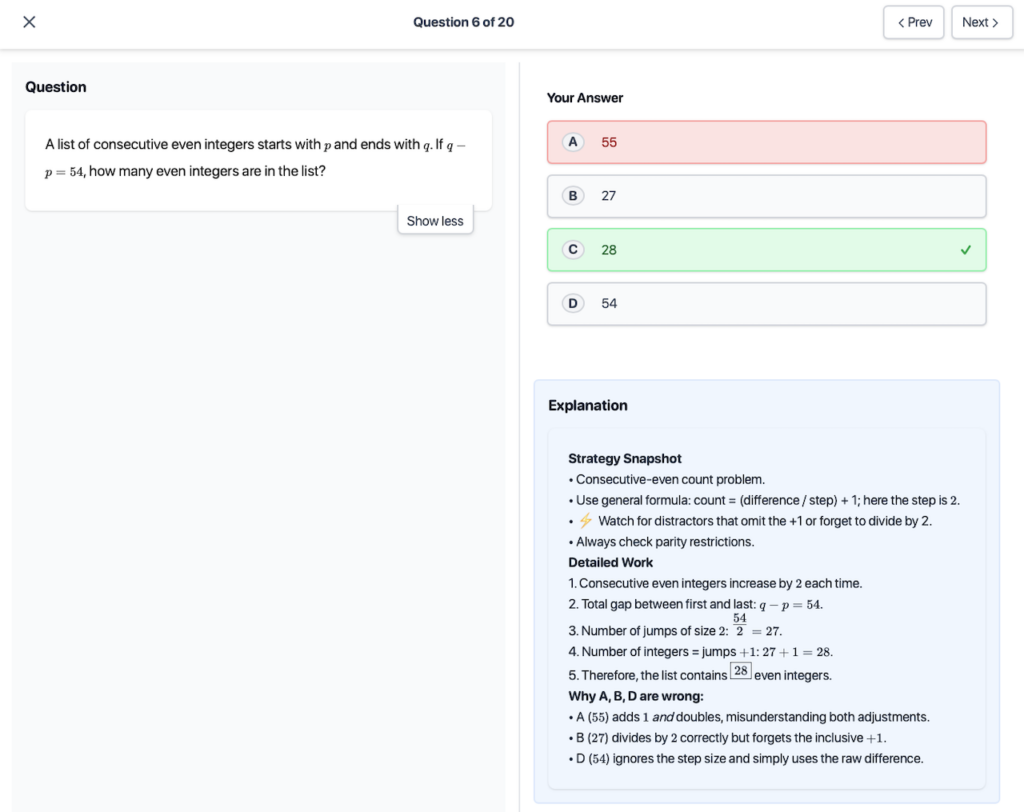This screenshot has width=1024, height=812.
Task: Choose answer option B, 27
Action: tap(766, 196)
